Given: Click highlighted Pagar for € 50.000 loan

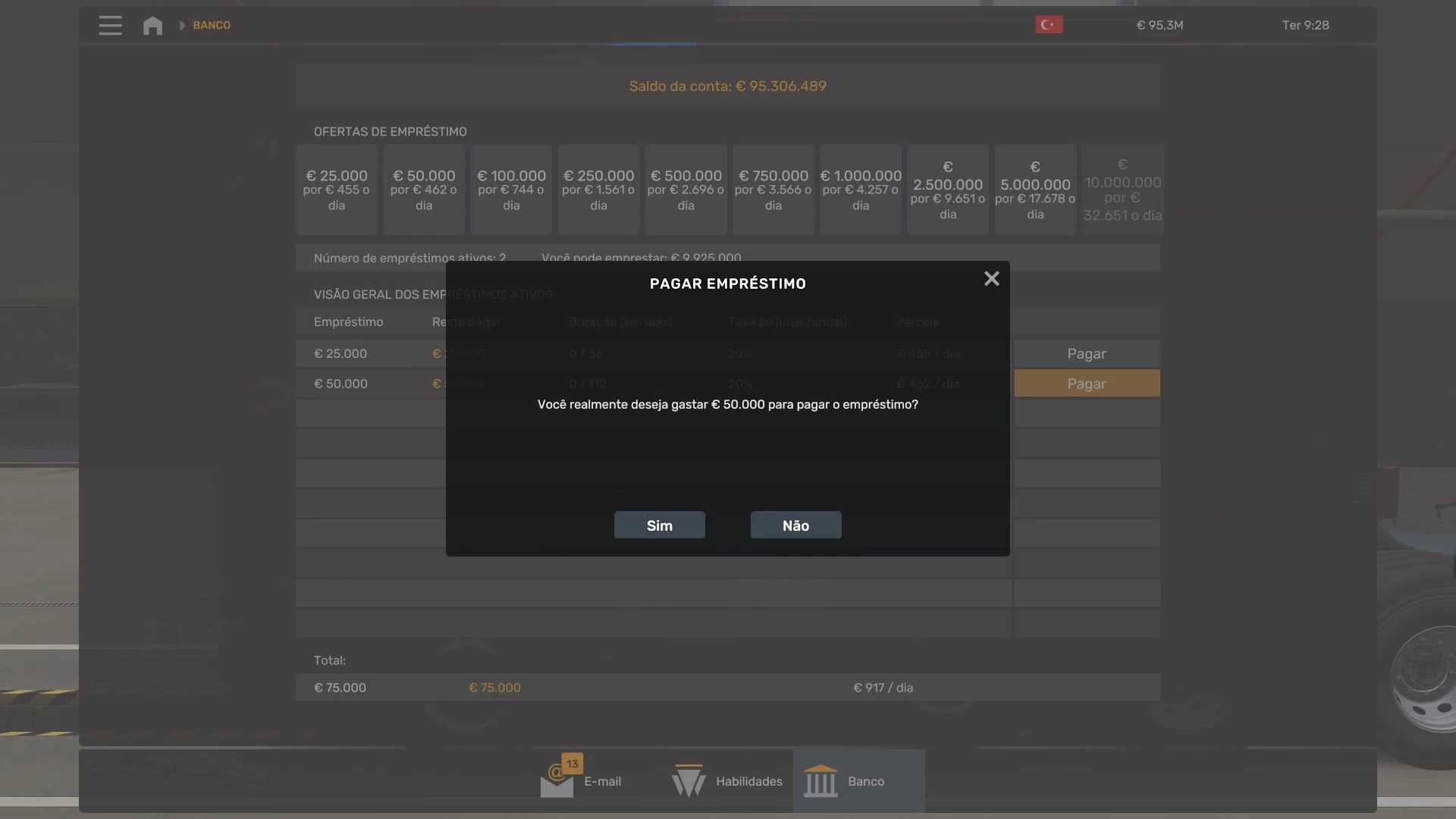Looking at the screenshot, I should pos(1086,384).
